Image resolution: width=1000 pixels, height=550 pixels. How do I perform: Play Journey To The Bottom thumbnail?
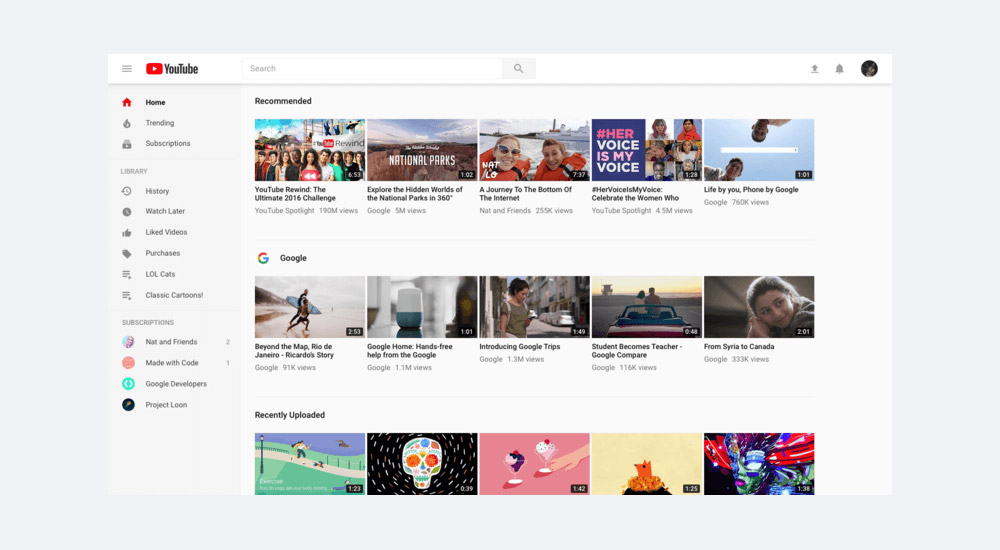tap(534, 150)
